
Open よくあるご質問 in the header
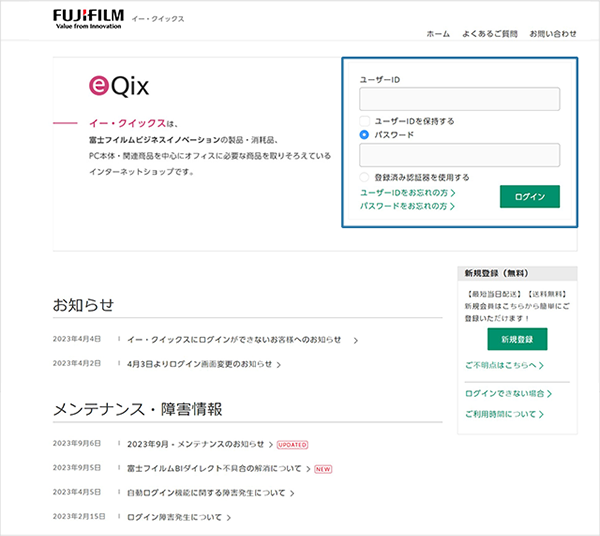click(x=490, y=34)
